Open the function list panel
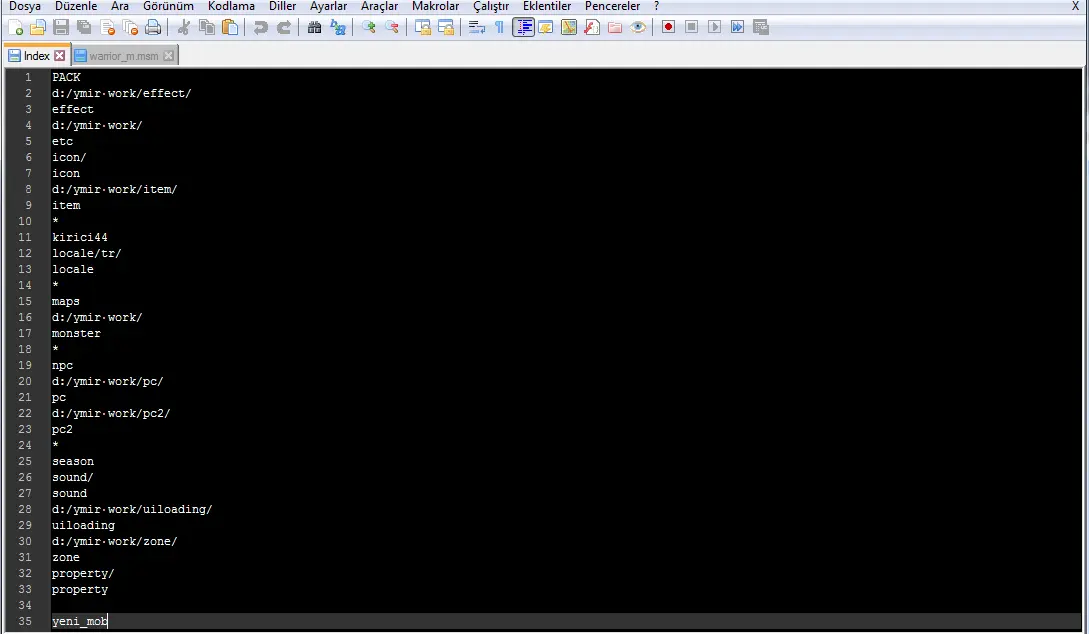Viewport: 1089px width, 634px height. 592,28
